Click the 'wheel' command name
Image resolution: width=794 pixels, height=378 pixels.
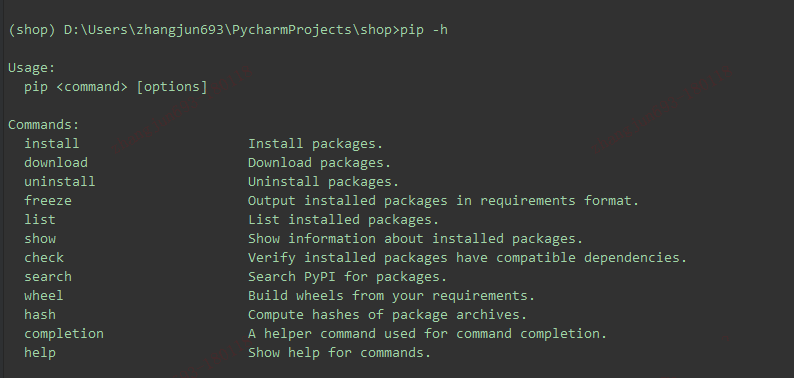point(44,295)
